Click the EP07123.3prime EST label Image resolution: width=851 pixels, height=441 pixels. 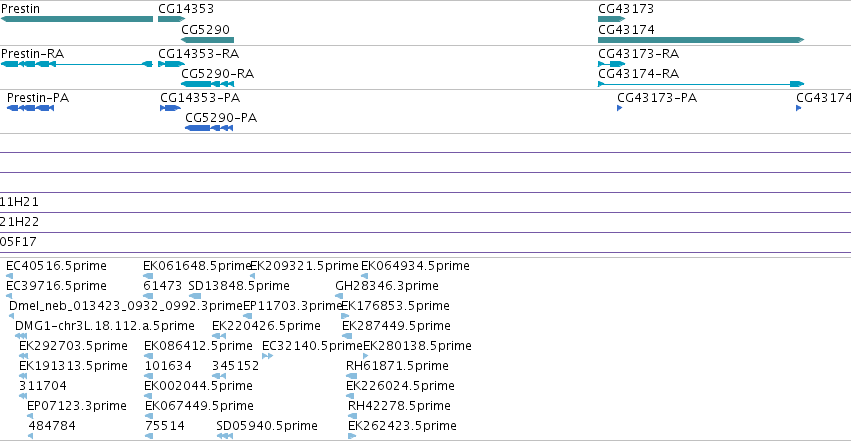(x=77, y=406)
